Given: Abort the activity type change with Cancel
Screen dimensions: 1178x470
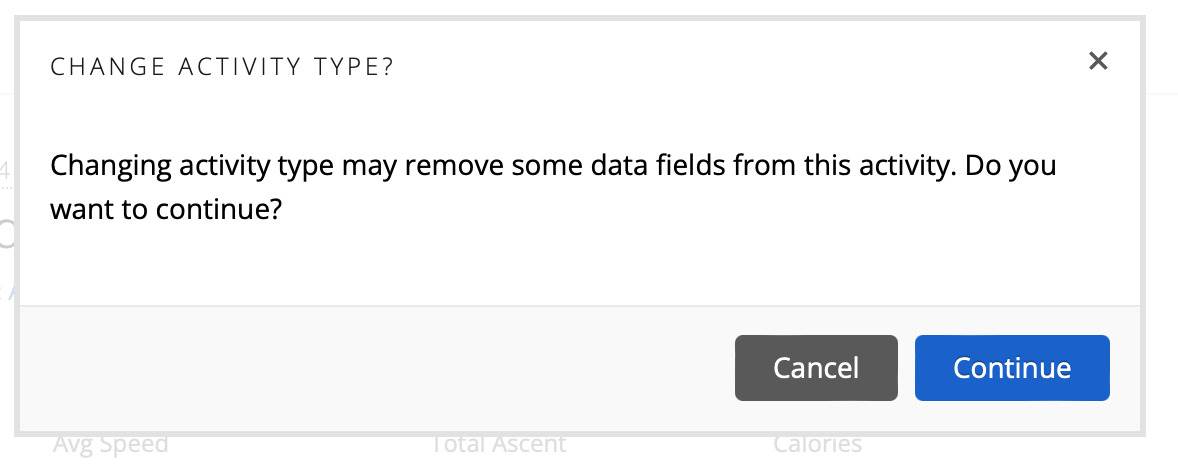Looking at the screenshot, I should [815, 368].
